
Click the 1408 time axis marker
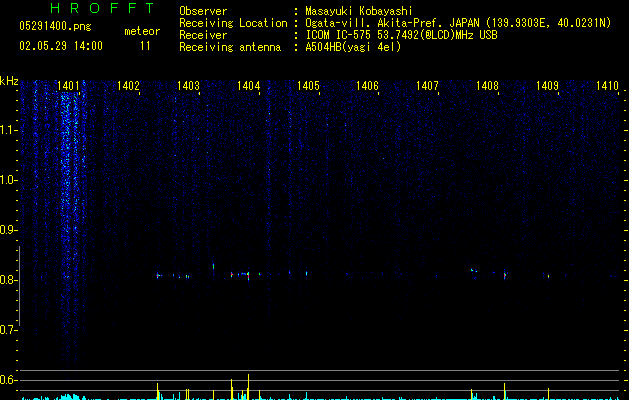click(487, 86)
